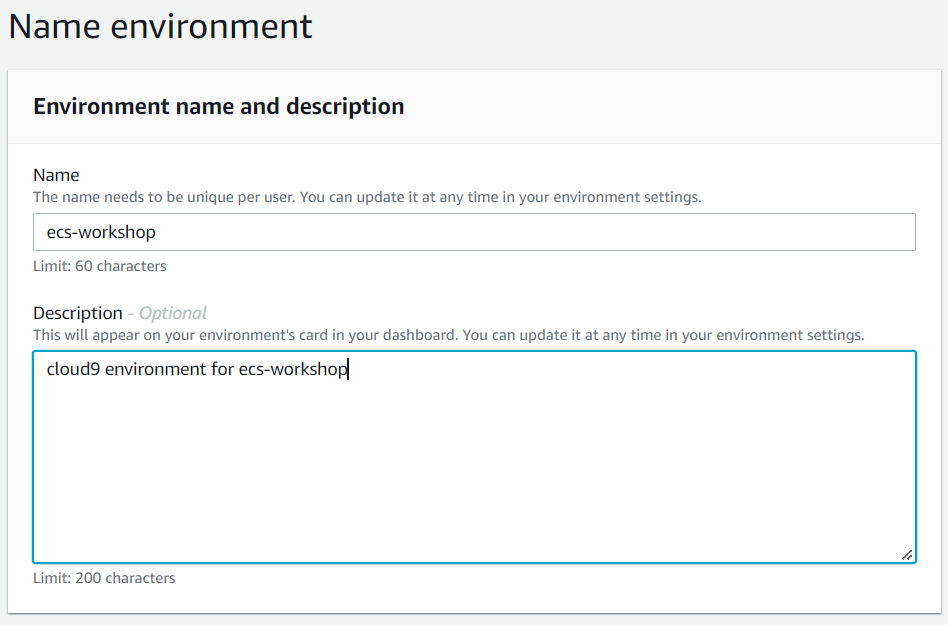The width and height of the screenshot is (948, 625).
Task: Click "ecs-workshop" inside the Description text area
Action: 292,370
